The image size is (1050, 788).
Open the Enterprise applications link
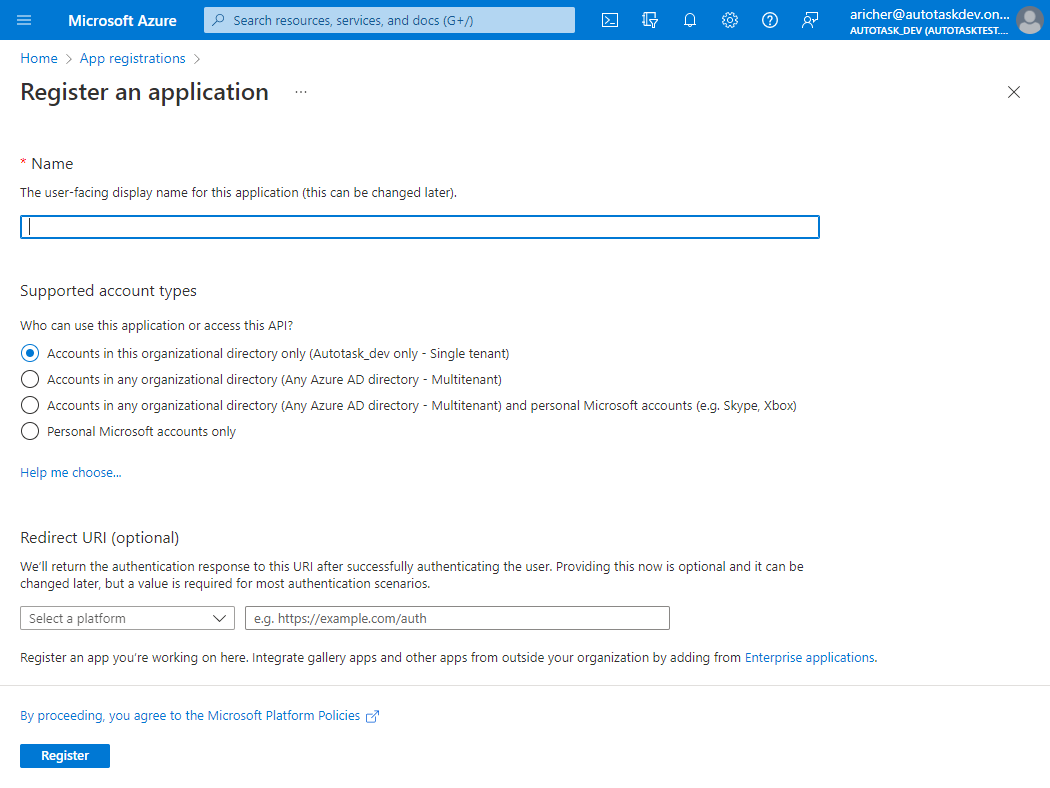810,657
